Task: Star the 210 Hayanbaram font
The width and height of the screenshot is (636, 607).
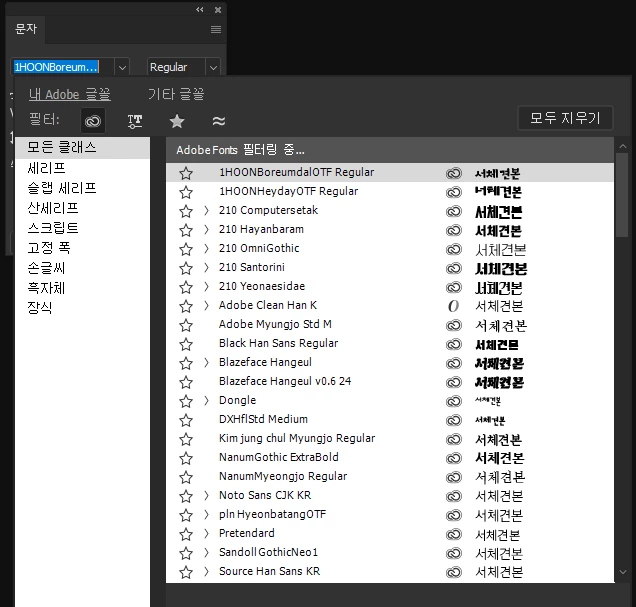Action: coord(186,230)
